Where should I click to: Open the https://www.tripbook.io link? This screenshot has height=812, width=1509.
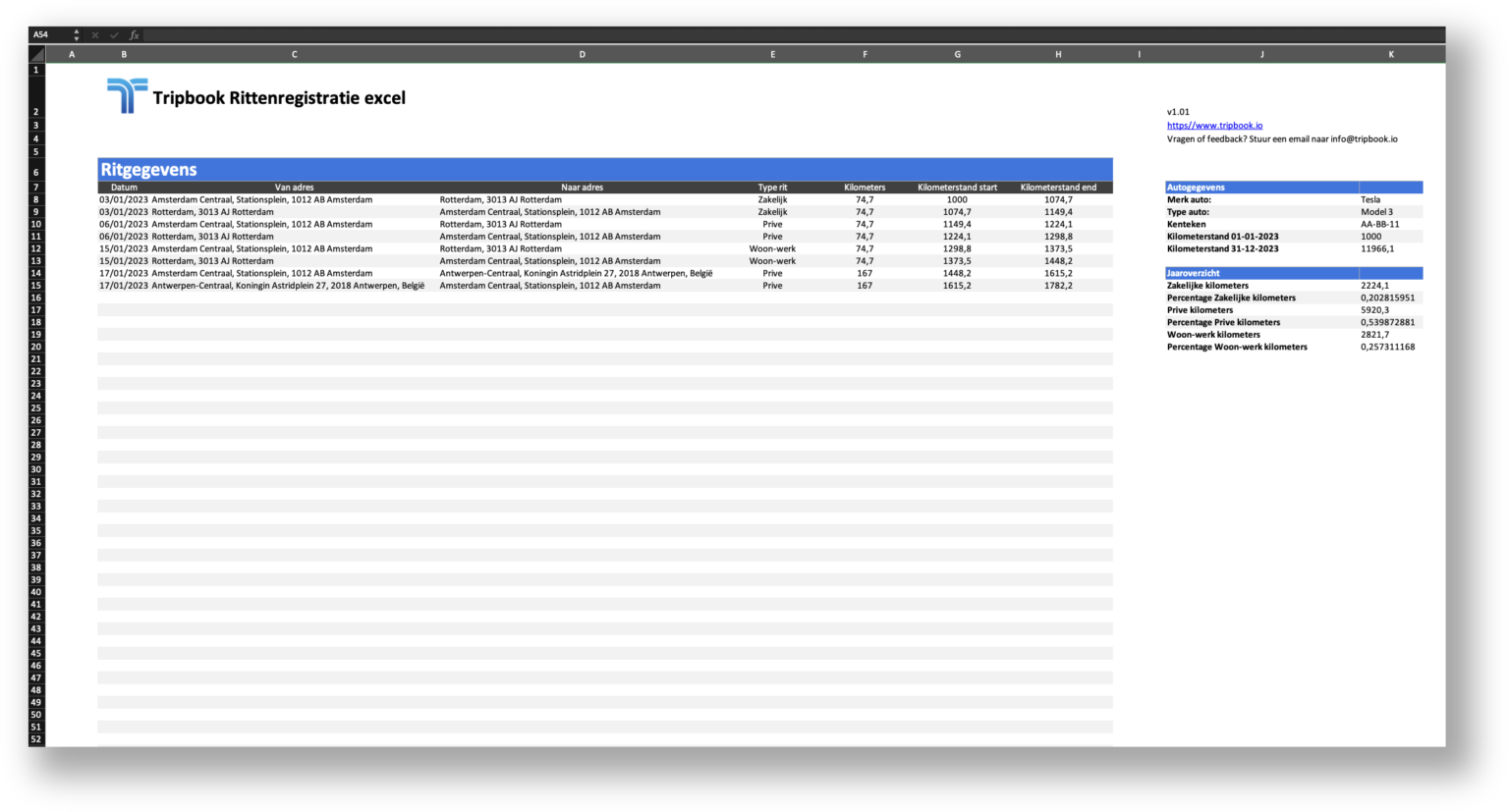click(1214, 126)
